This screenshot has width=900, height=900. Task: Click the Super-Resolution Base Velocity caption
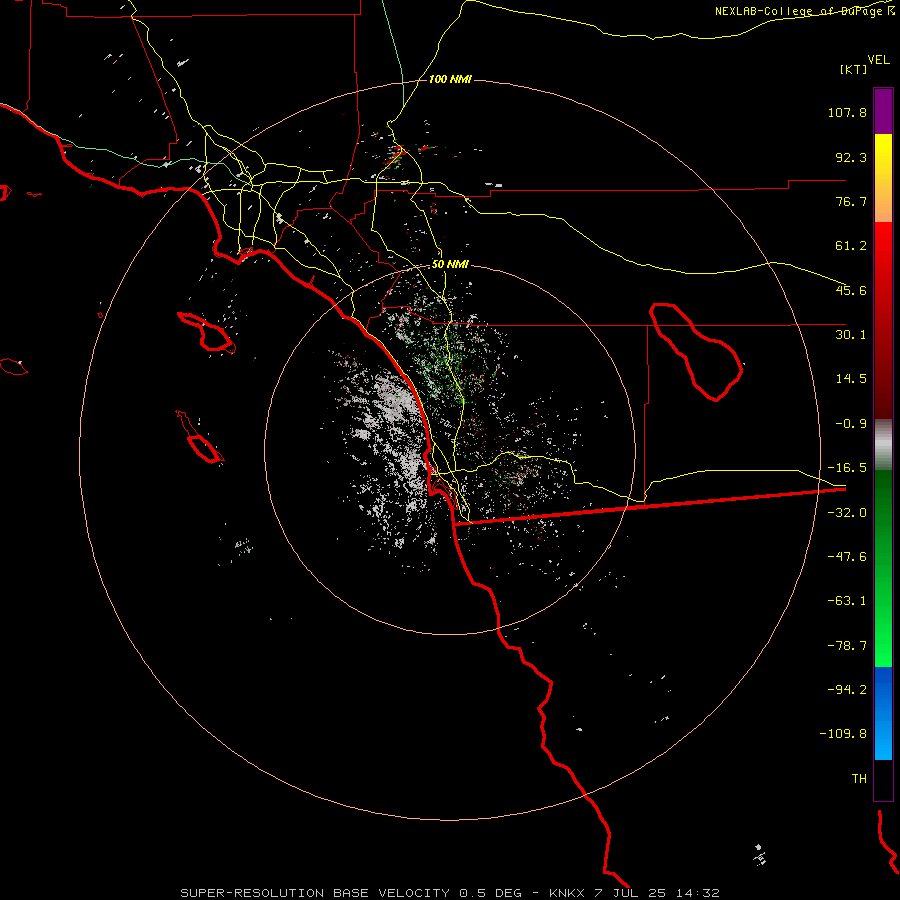point(450,893)
